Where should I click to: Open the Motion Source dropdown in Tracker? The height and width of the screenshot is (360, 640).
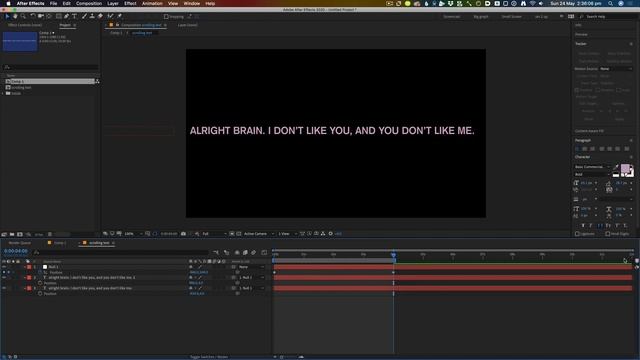tap(616, 69)
